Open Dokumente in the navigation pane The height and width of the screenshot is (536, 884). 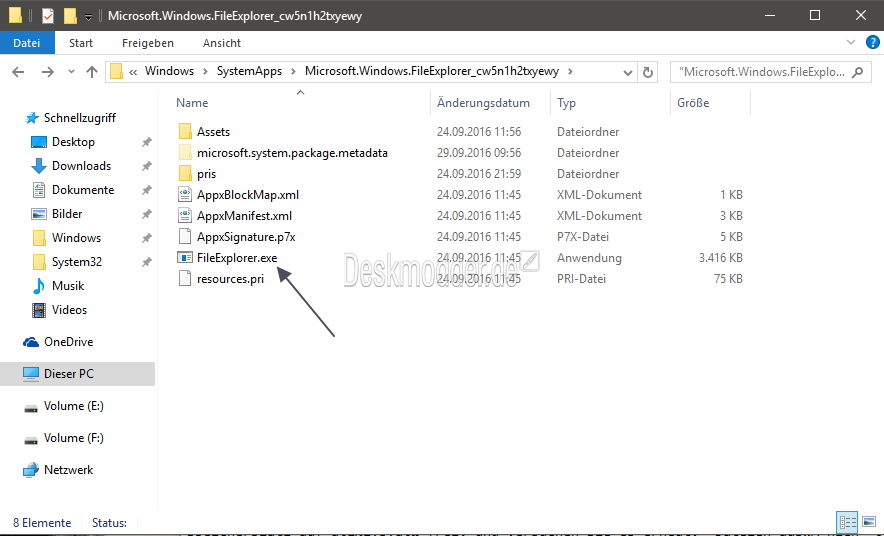click(x=83, y=190)
